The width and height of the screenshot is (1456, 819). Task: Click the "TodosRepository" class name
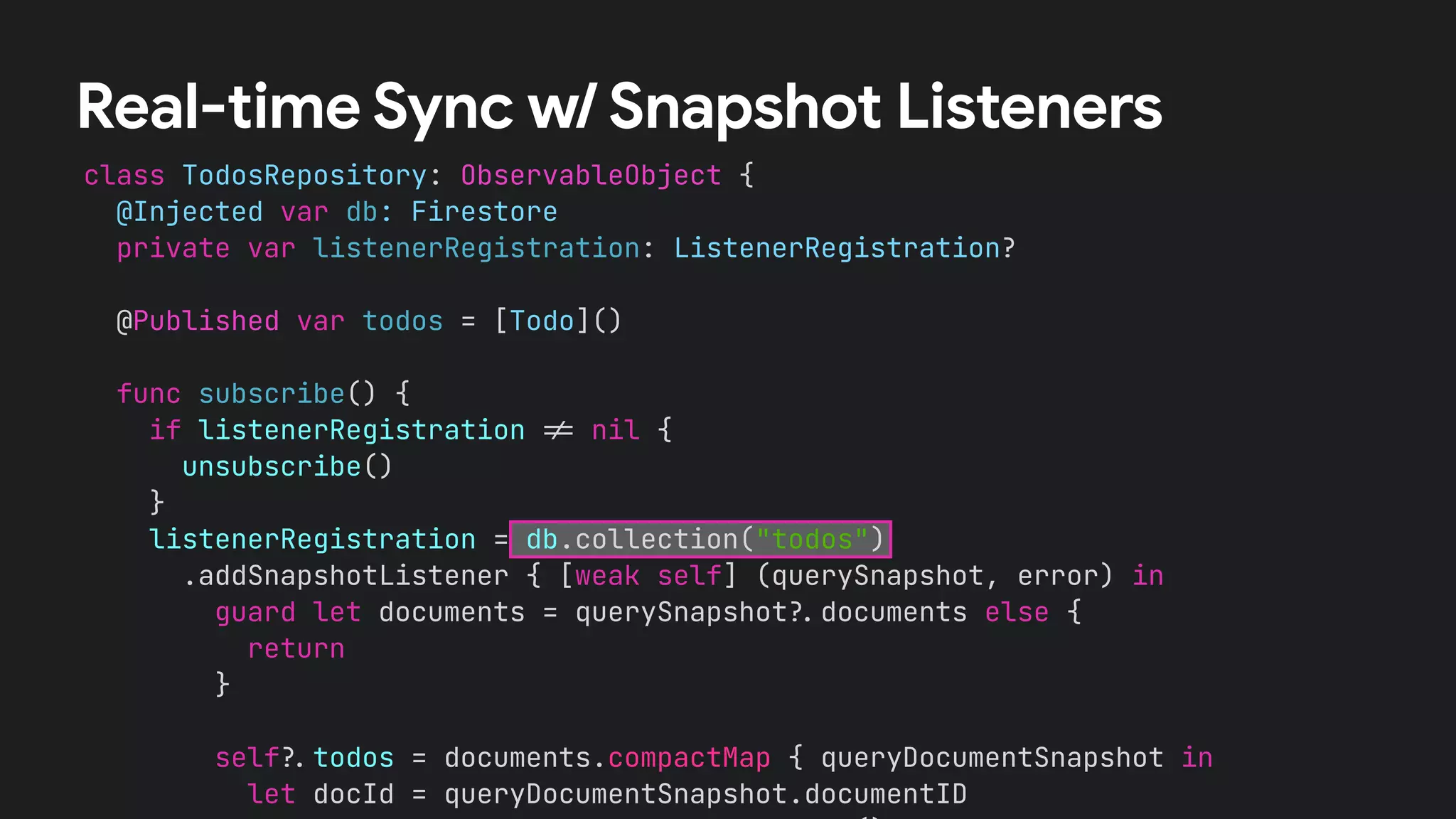(305, 175)
